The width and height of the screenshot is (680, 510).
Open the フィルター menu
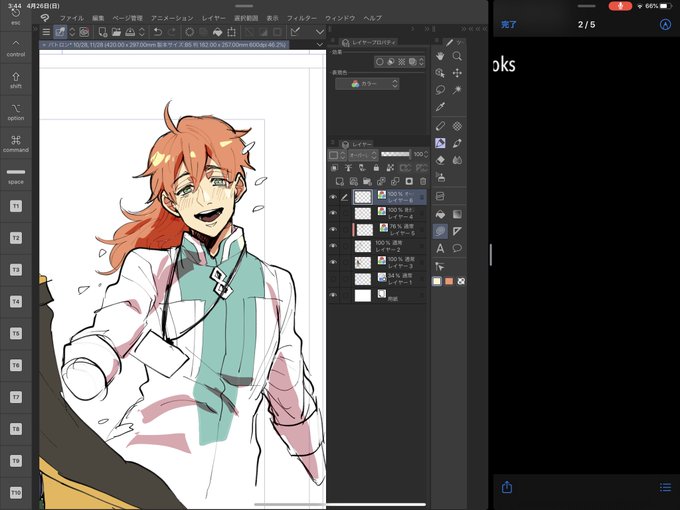pos(302,18)
